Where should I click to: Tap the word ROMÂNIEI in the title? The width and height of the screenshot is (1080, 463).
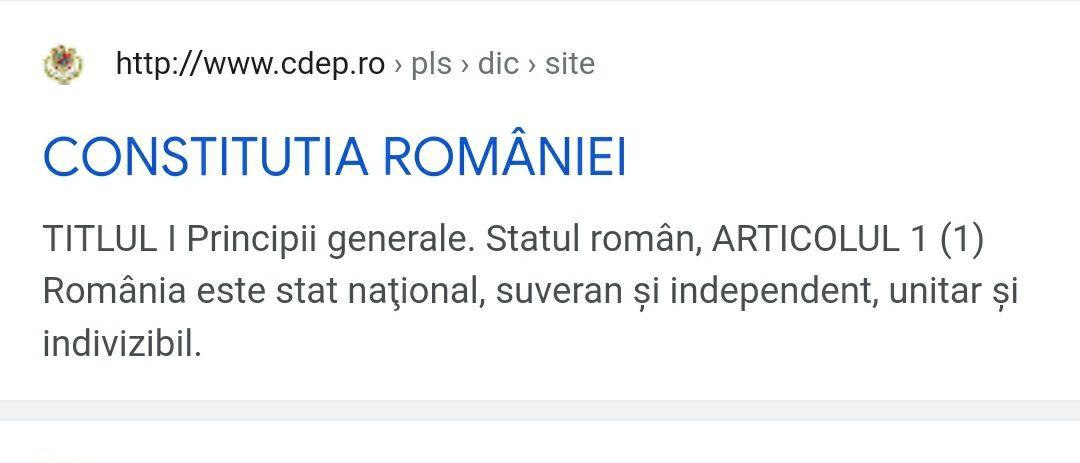pos(504,158)
